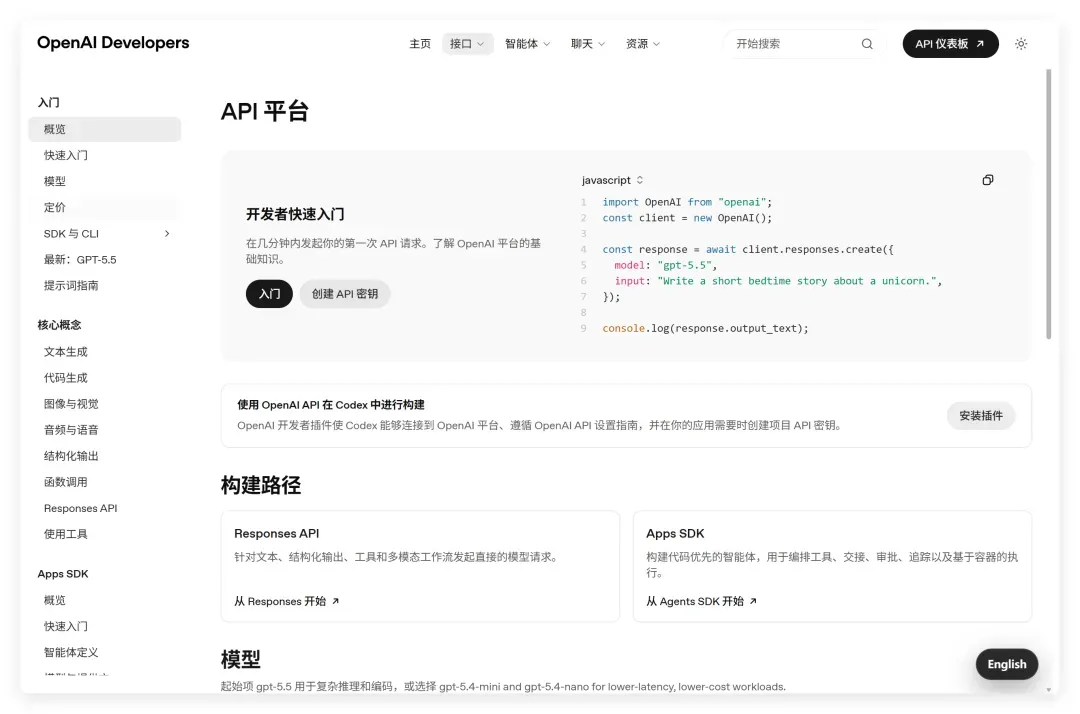Change the javascript language selector
Viewport: 1080px width, 714px height.
click(612, 180)
